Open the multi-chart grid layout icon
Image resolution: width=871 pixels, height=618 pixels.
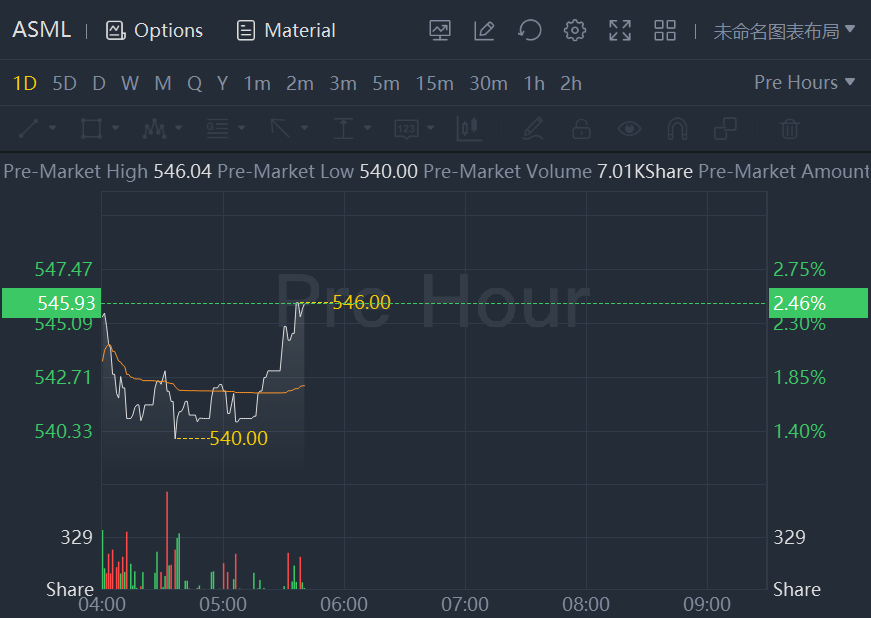click(x=665, y=30)
